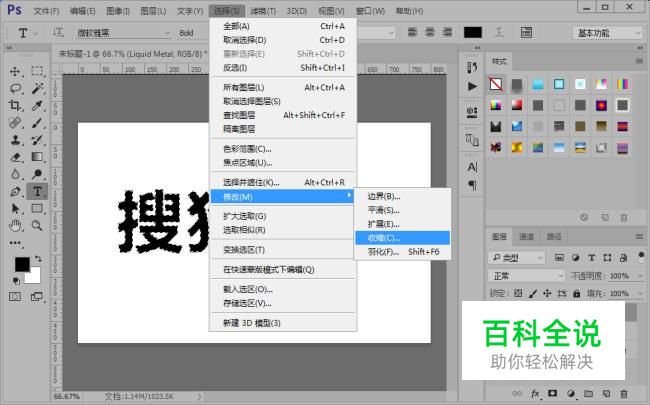Choose 色彩范围(C)... menu item
Image resolution: width=650 pixels, height=405 pixels.
284,149
